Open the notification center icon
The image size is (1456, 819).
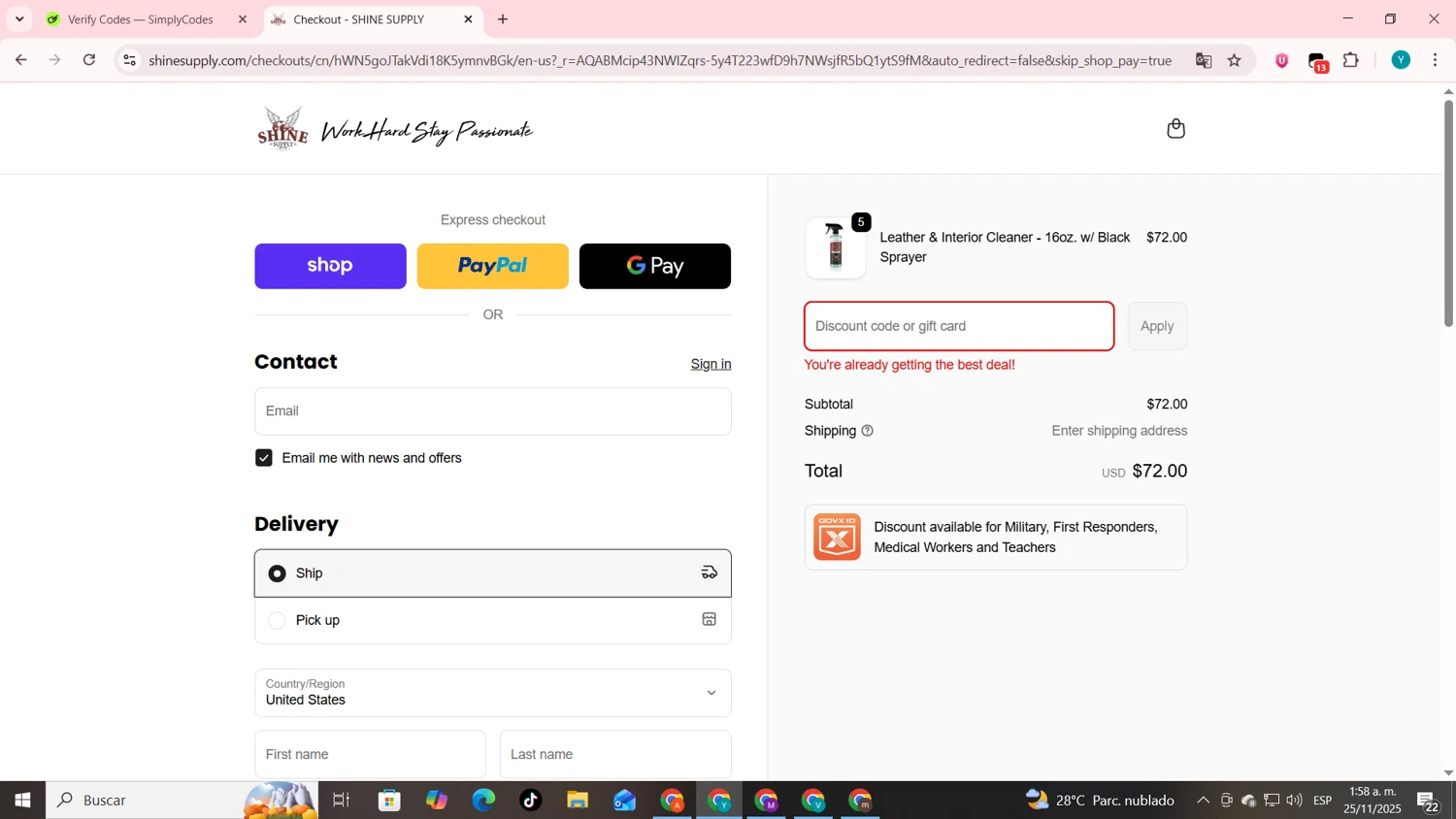pyautogui.click(x=1428, y=802)
